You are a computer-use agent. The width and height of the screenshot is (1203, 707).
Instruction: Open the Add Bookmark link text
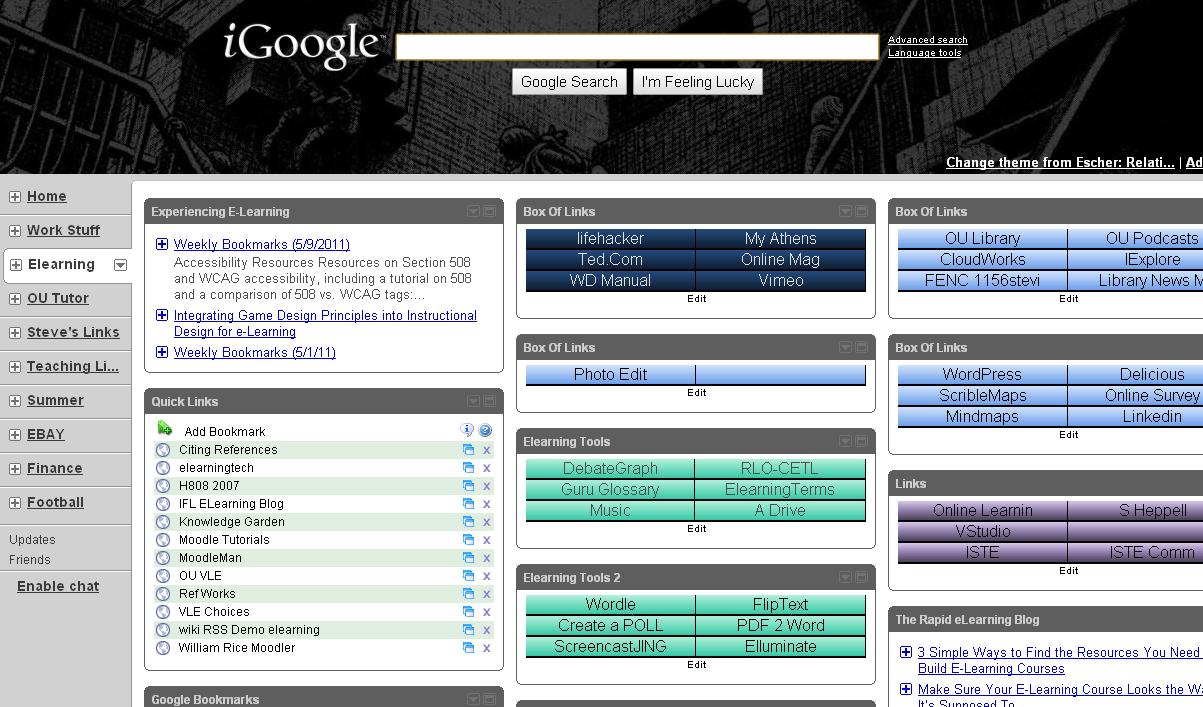point(225,432)
